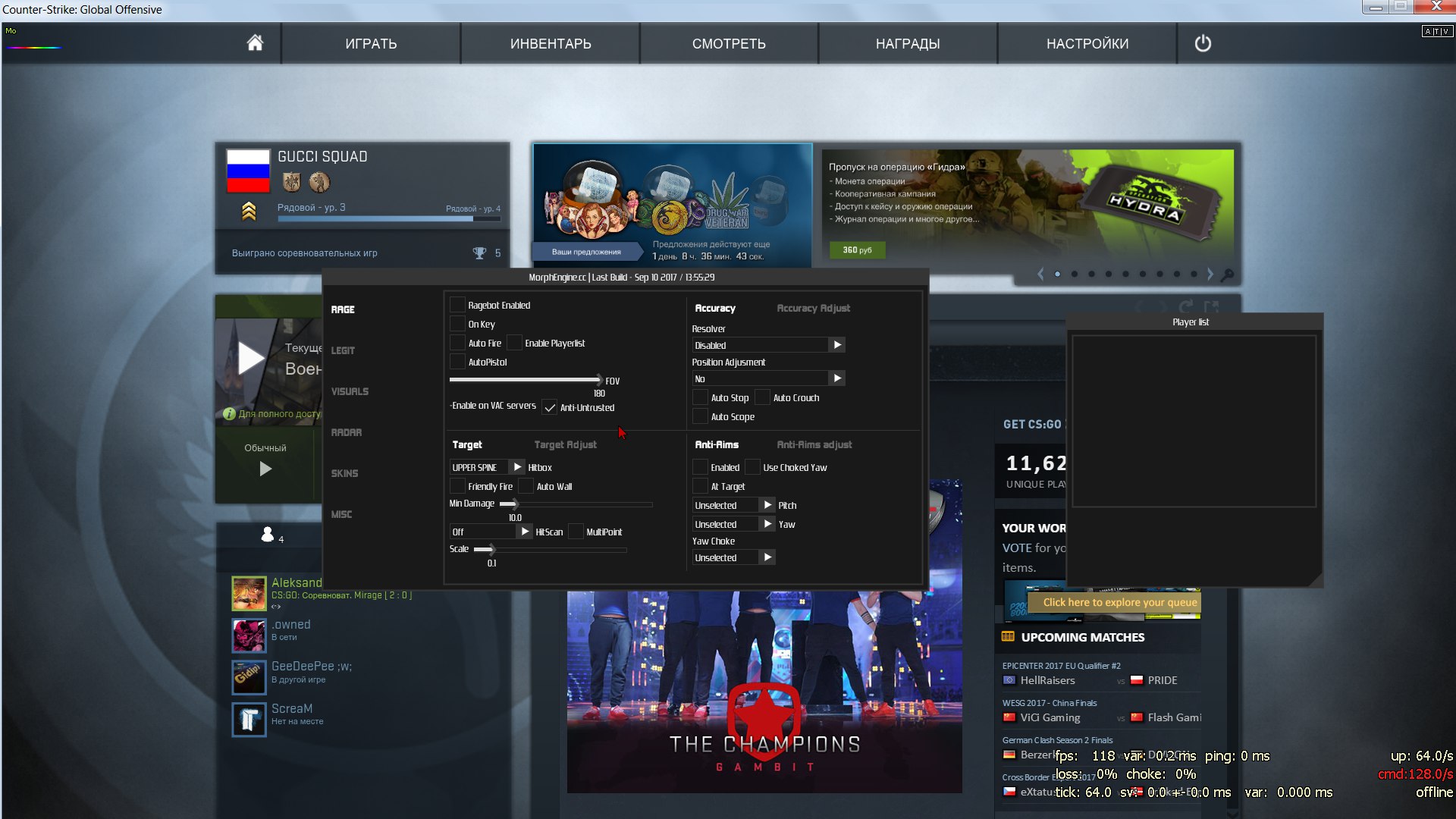The image size is (1456, 819).
Task: Enable the Ragebot Enabled checkbox
Action: pyautogui.click(x=457, y=305)
